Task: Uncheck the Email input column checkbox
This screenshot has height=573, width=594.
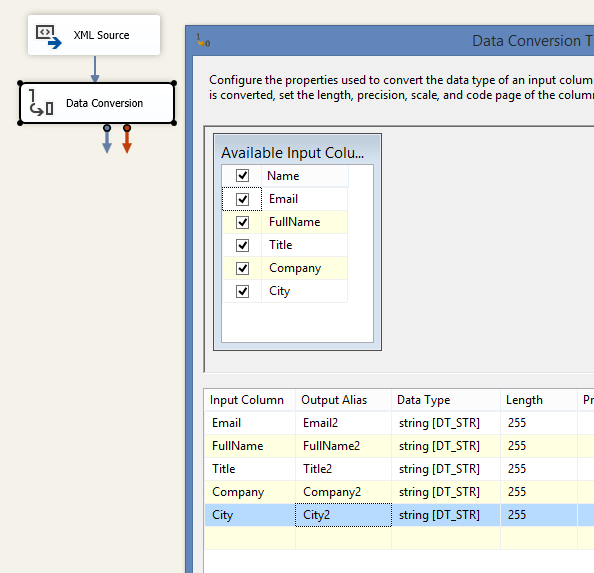Action: (242, 199)
